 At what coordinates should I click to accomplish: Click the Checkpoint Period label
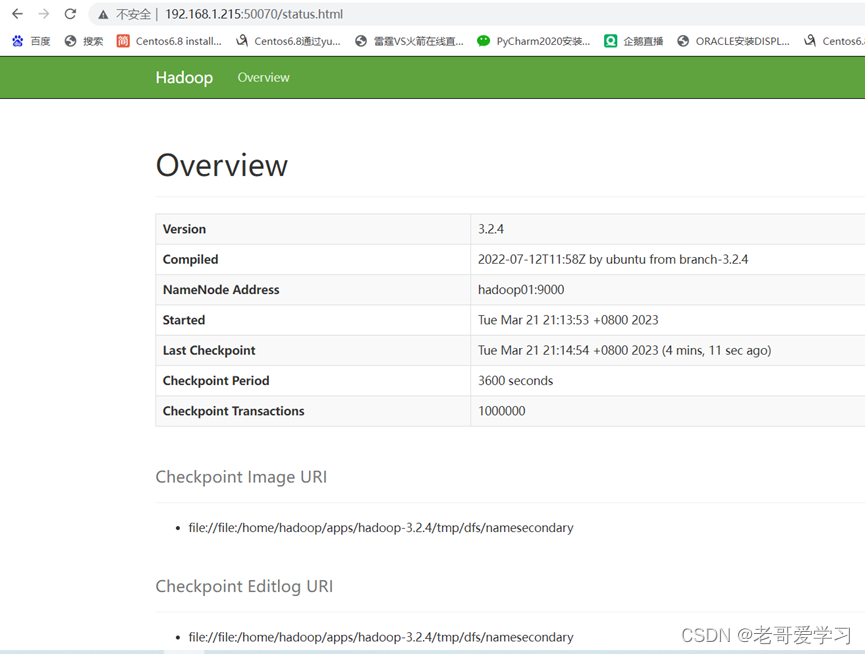click(x=216, y=380)
